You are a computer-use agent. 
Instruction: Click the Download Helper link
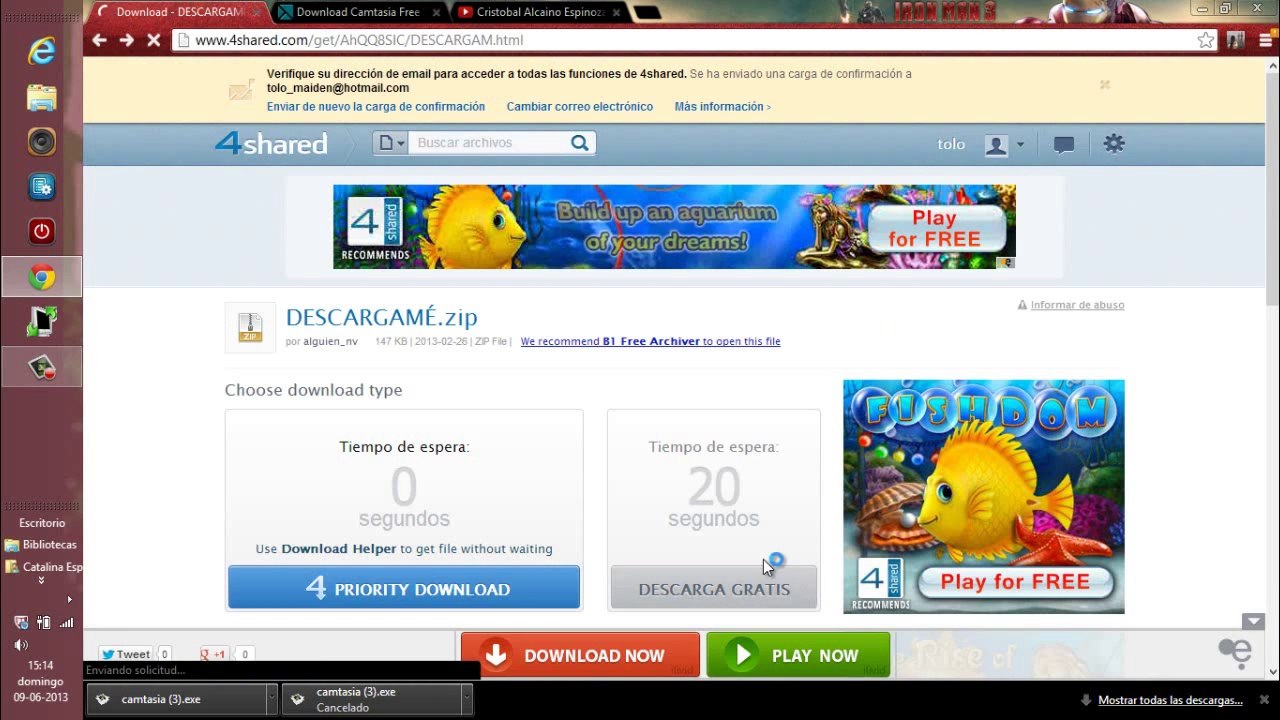tap(339, 549)
